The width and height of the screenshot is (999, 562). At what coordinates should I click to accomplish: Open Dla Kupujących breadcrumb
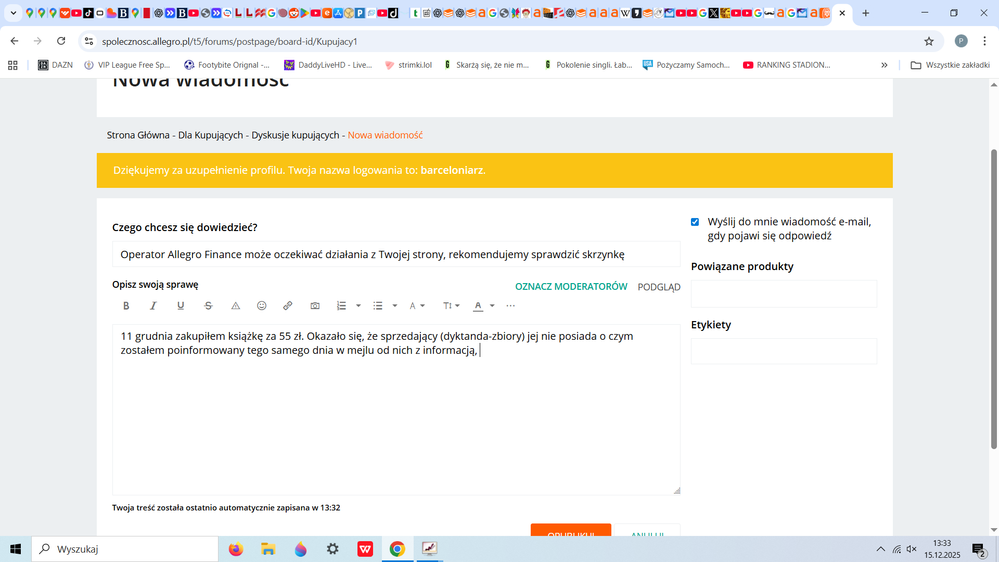click(x=210, y=135)
